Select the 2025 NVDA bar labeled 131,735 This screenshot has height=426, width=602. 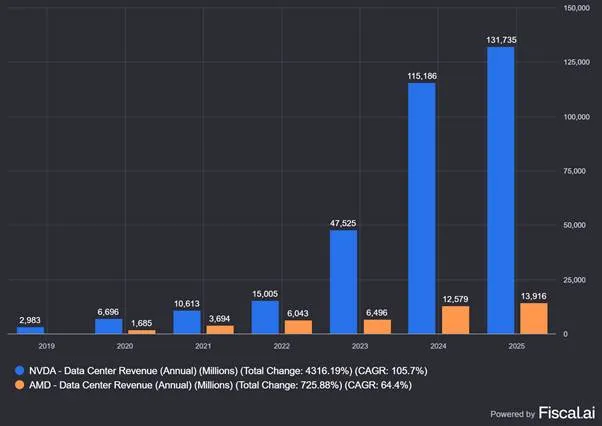501,190
